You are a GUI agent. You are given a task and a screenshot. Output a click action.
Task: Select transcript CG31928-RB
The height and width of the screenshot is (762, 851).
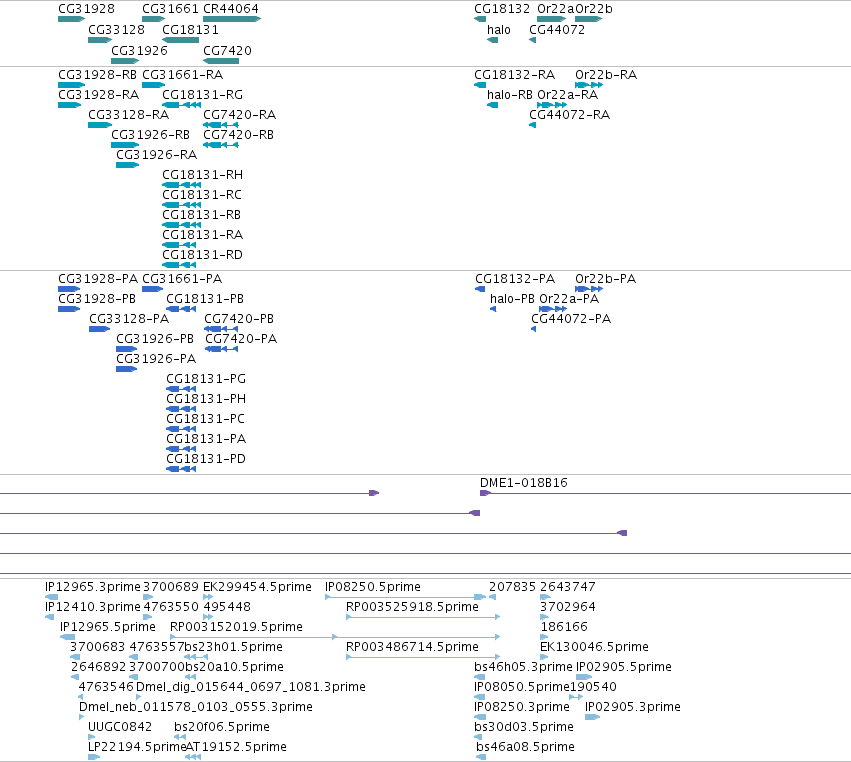98,74
